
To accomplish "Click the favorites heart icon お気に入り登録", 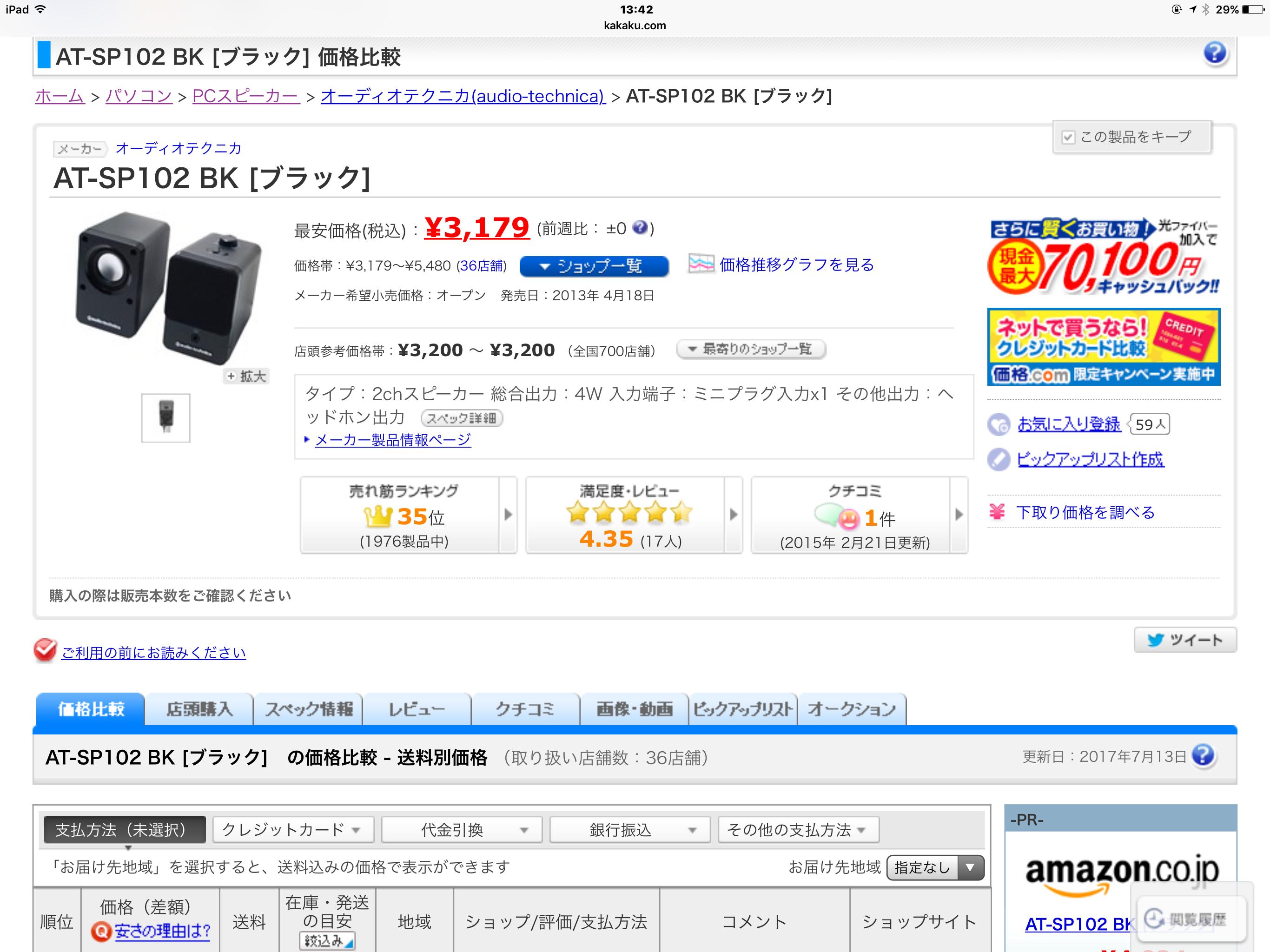I will click(999, 424).
